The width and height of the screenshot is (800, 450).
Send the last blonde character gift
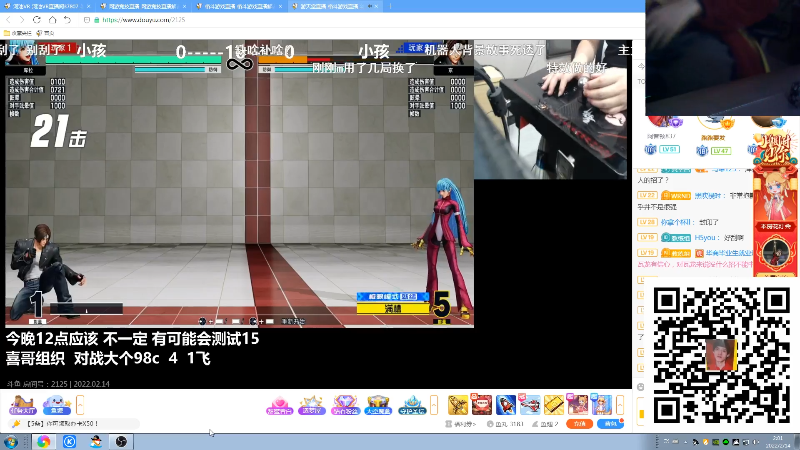click(601, 405)
